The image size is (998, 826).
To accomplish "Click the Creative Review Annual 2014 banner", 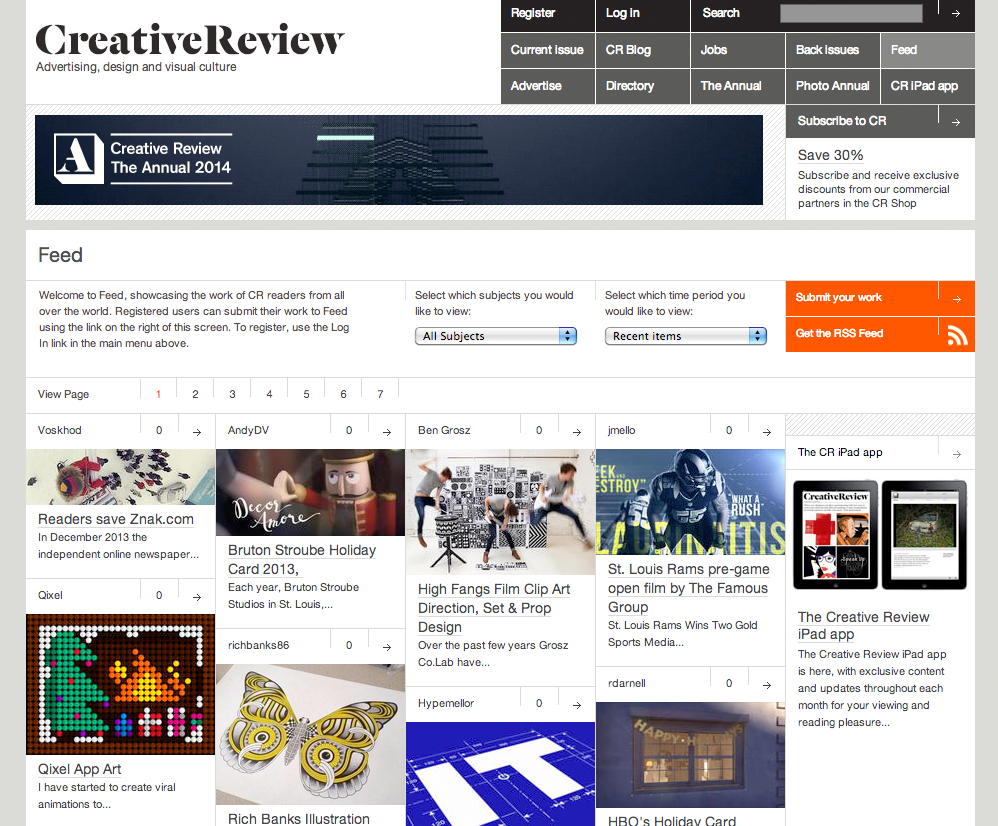I will point(398,160).
